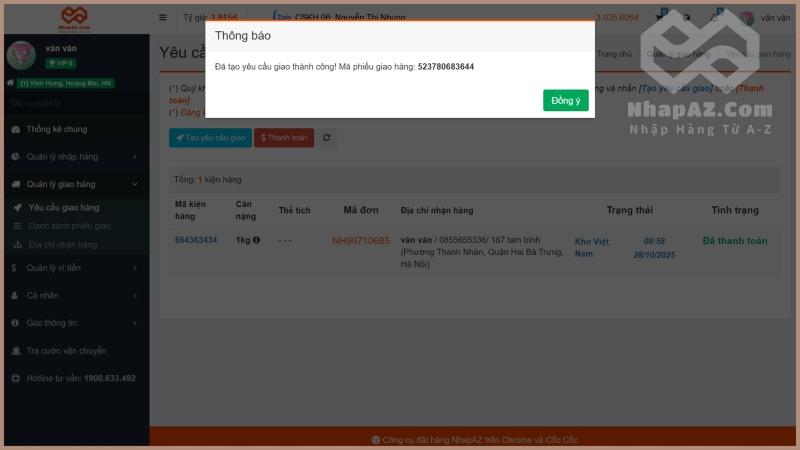Select Yêu cầu giao hàng submenu item
The image size is (800, 450).
coord(64,208)
